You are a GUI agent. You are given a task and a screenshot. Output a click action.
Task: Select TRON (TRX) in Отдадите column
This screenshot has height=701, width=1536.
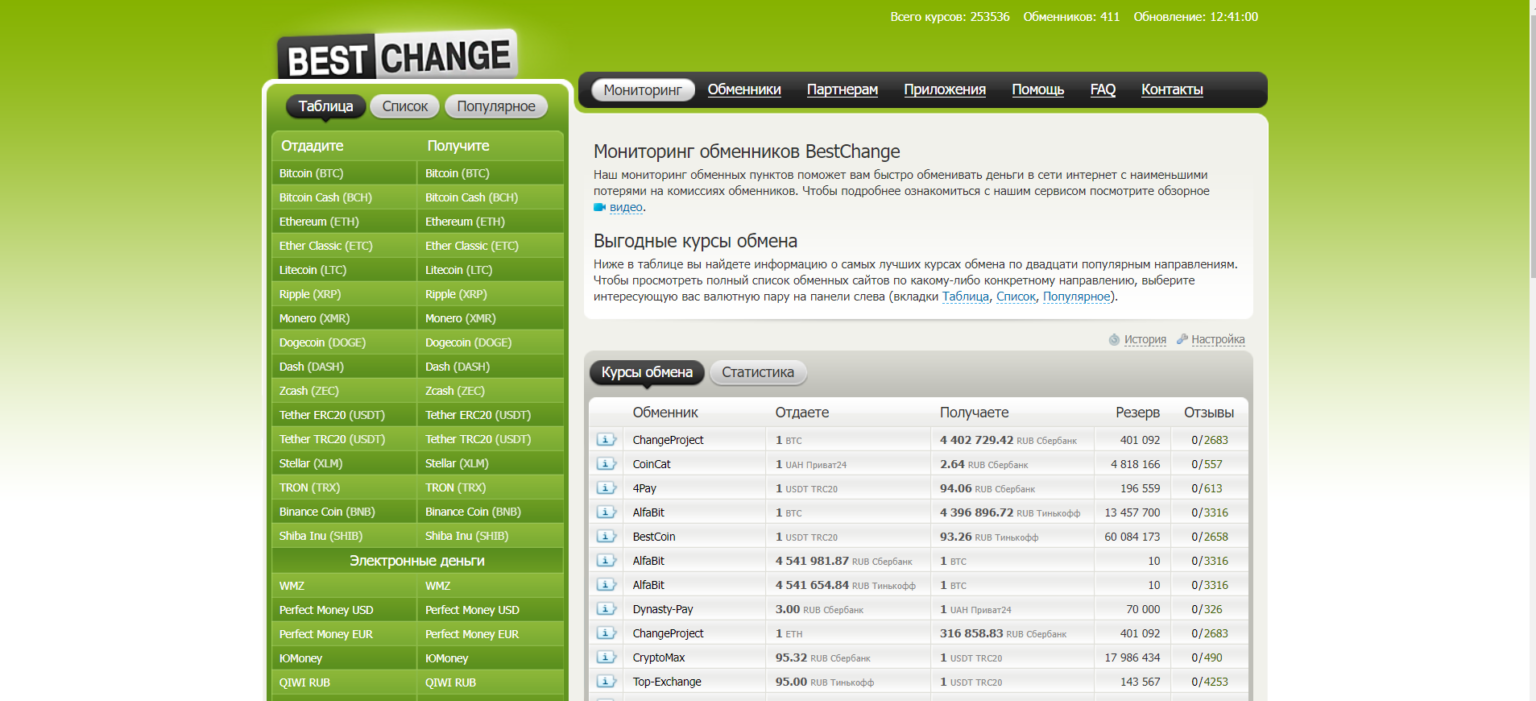point(344,488)
